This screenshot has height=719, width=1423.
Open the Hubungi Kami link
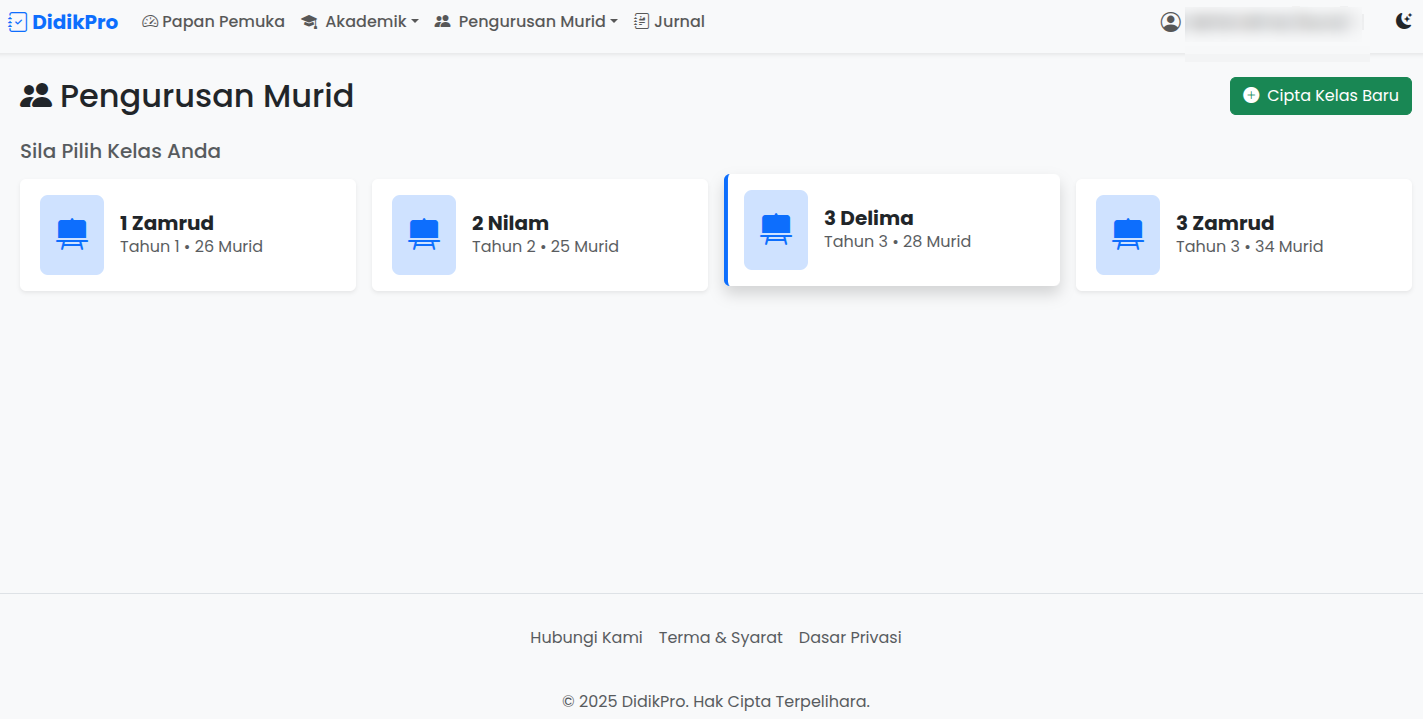click(x=586, y=637)
